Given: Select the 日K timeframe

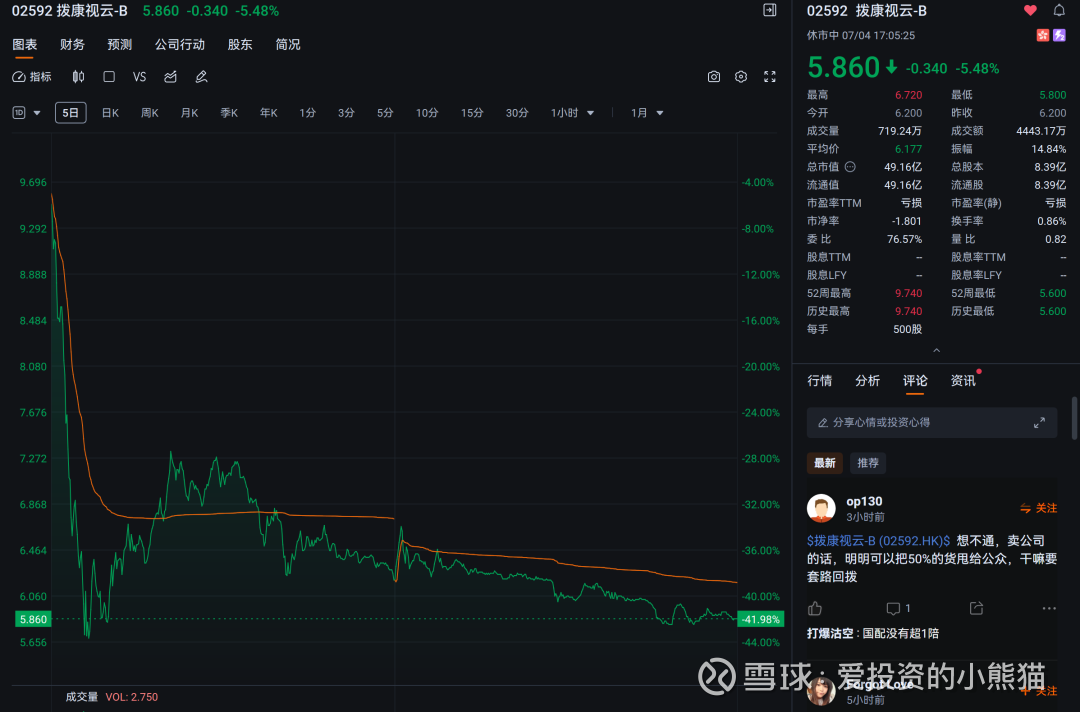Looking at the screenshot, I should 110,113.
